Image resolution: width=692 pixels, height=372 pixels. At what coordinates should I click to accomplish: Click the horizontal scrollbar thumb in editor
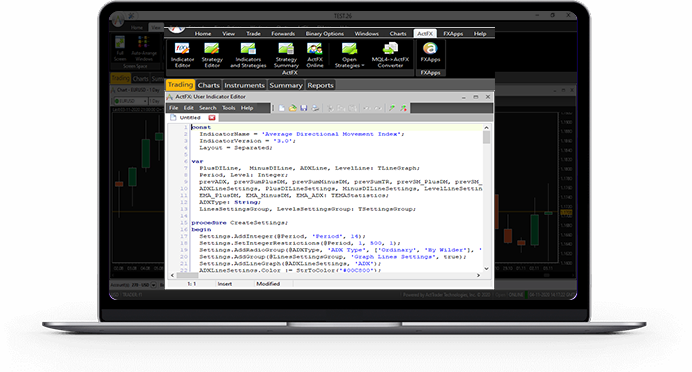(188, 275)
